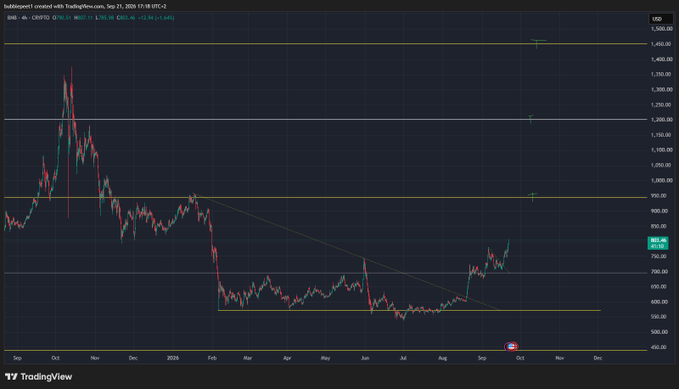This screenshot has height=389, width=679.
Task: Click the 550.00 price axis label
Action: (659, 317)
